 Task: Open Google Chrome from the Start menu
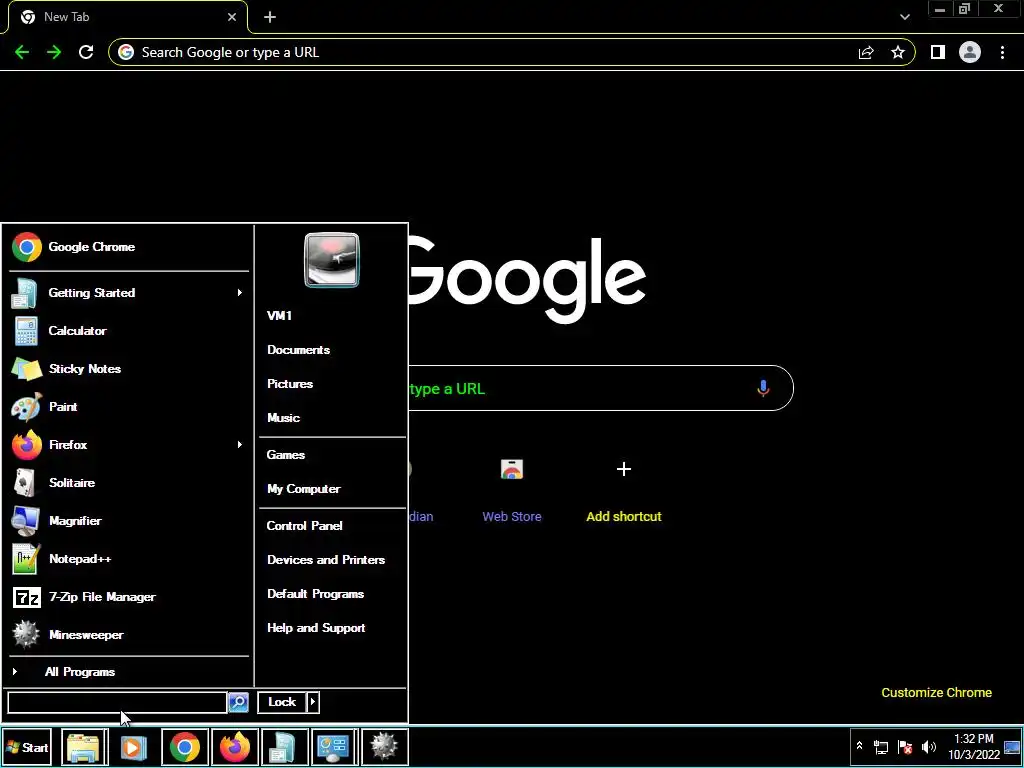coord(129,247)
